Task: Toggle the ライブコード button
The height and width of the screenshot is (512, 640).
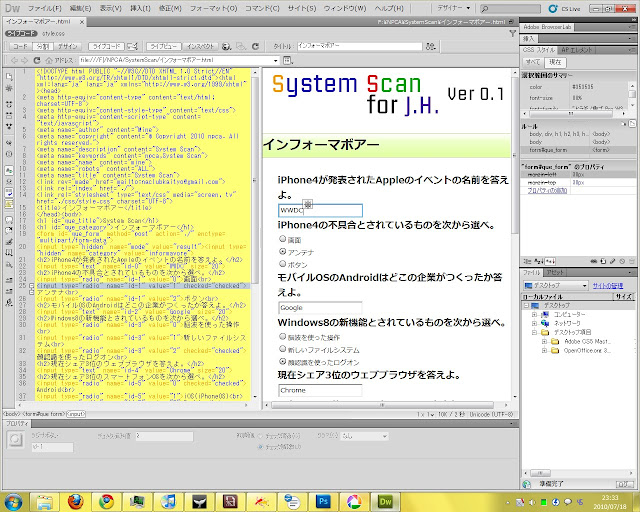Action: click(x=106, y=47)
